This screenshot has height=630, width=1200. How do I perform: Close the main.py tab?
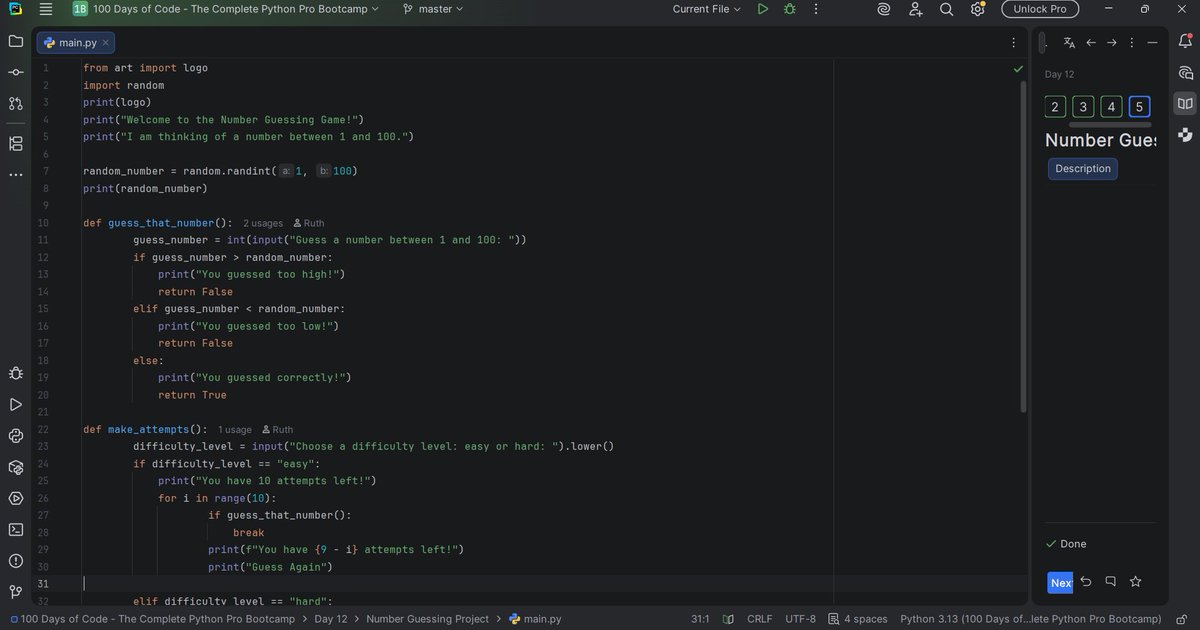coord(106,43)
